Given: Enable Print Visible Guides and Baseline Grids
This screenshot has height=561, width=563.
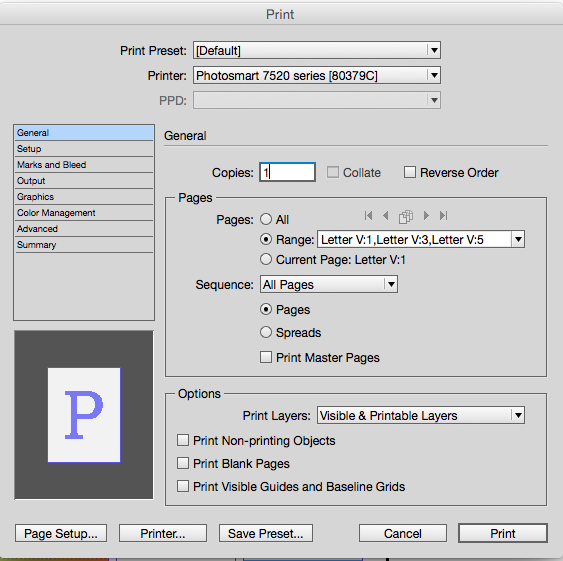Looking at the screenshot, I should (x=183, y=486).
